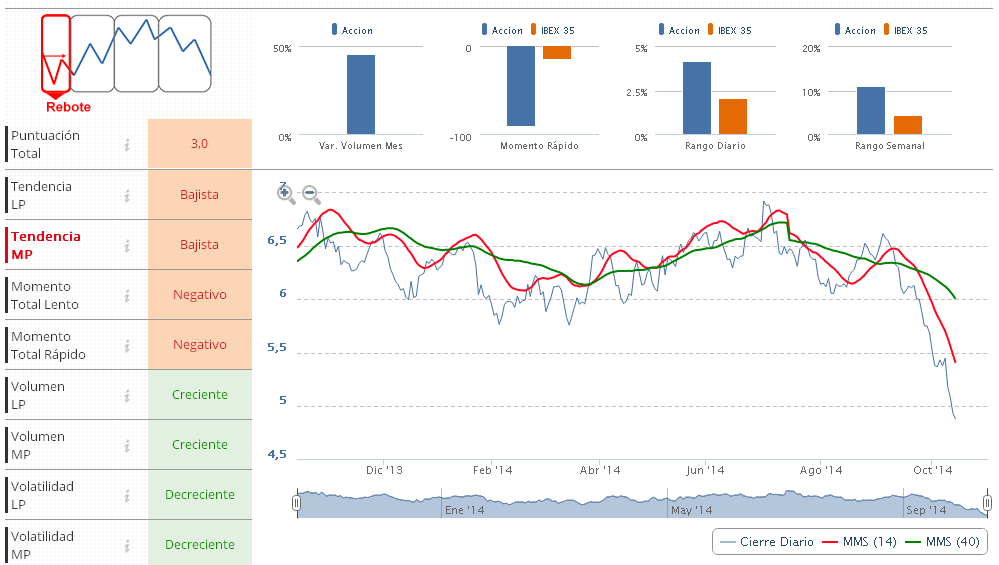This screenshot has width=999, height=565.
Task: Click the zoom out magnifier on chart
Action: 310,194
